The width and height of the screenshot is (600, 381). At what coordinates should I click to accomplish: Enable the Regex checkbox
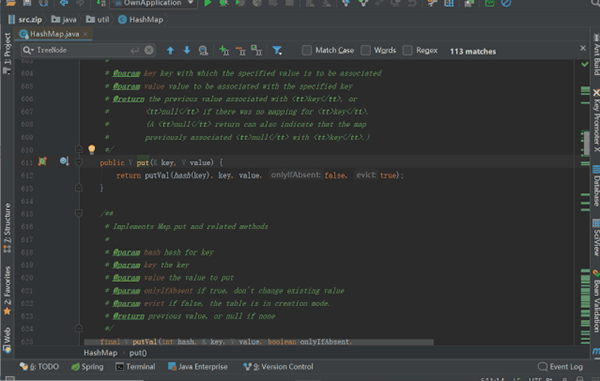point(408,50)
